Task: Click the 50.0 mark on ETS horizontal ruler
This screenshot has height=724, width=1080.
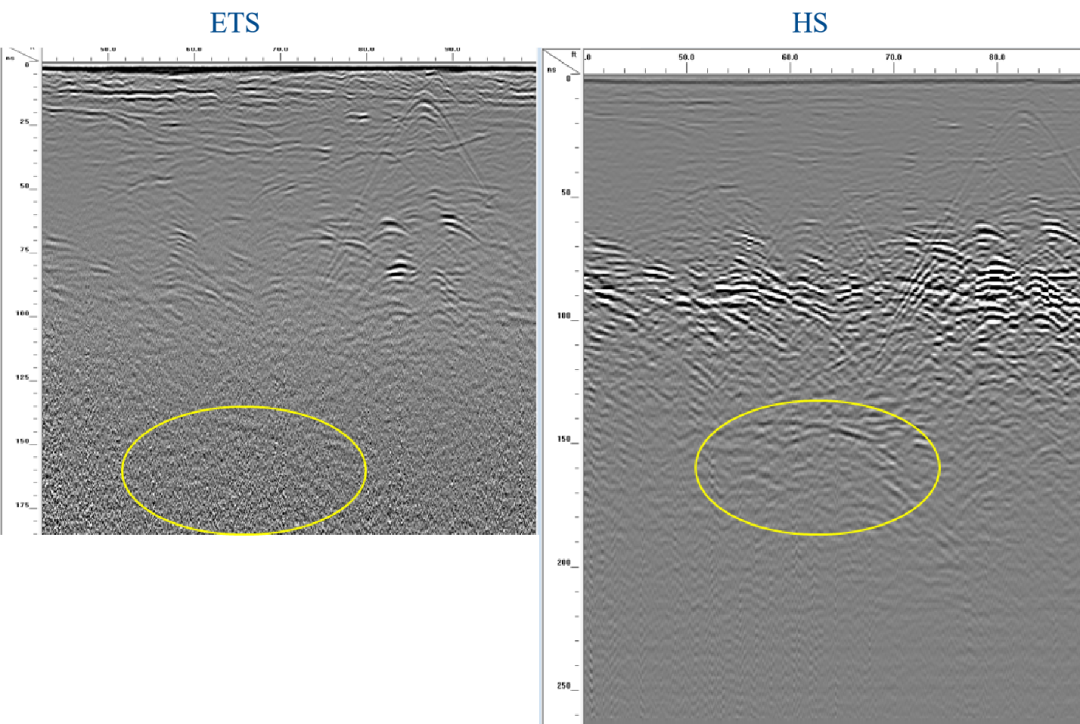Action: coord(107,49)
